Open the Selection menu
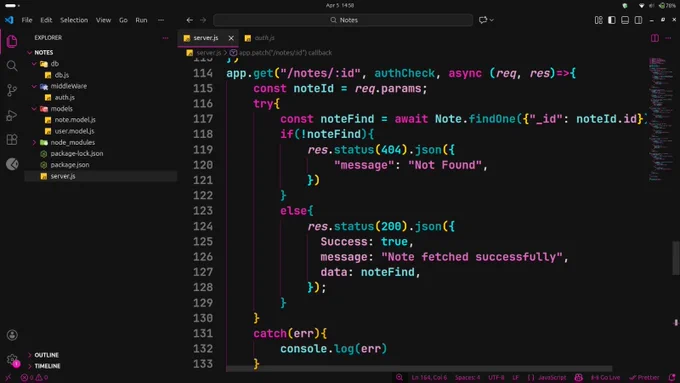 (74, 20)
